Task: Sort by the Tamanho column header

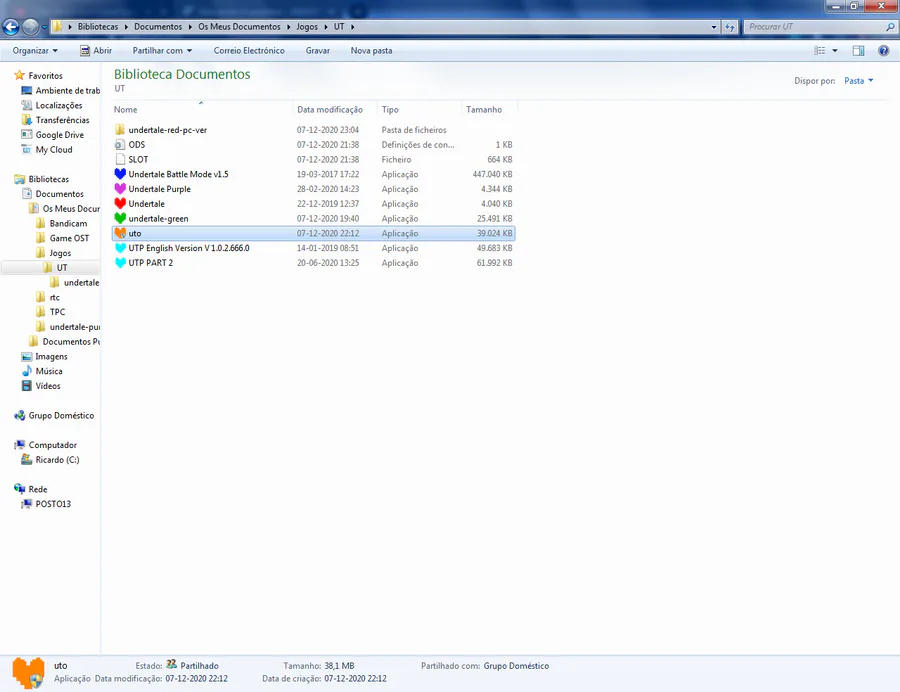Action: point(489,109)
